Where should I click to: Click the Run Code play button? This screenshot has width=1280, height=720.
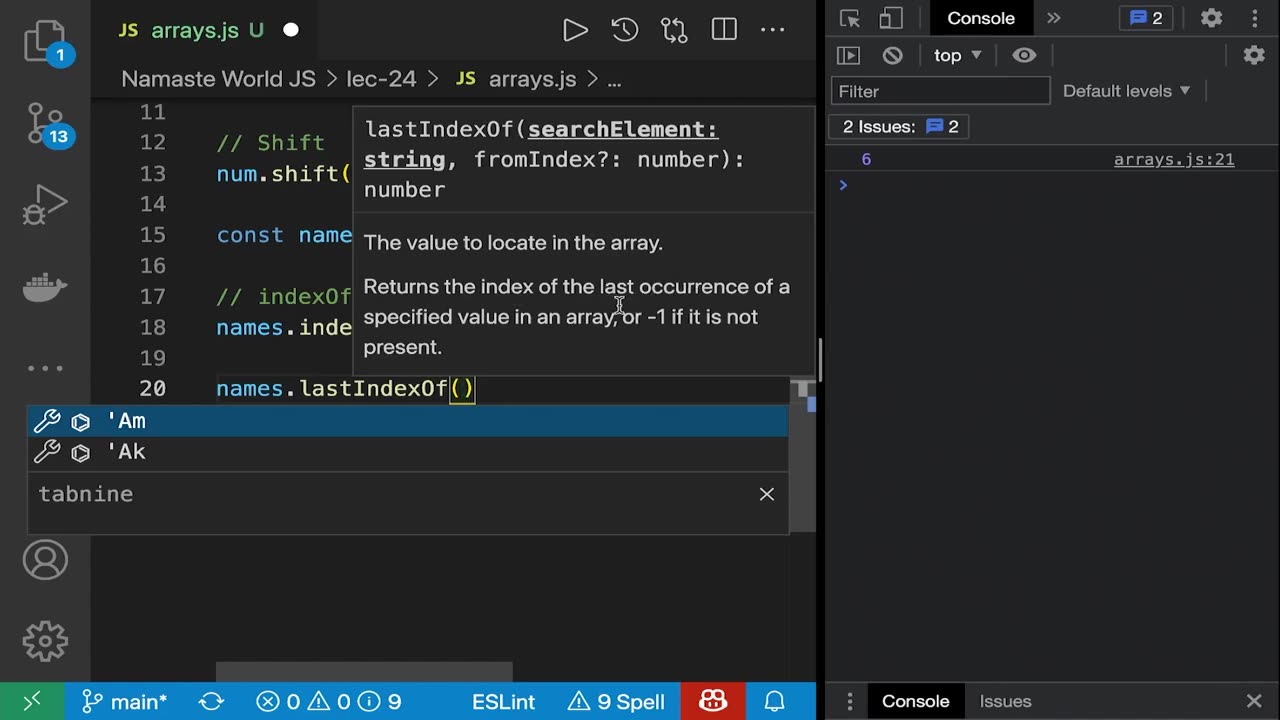tap(575, 31)
